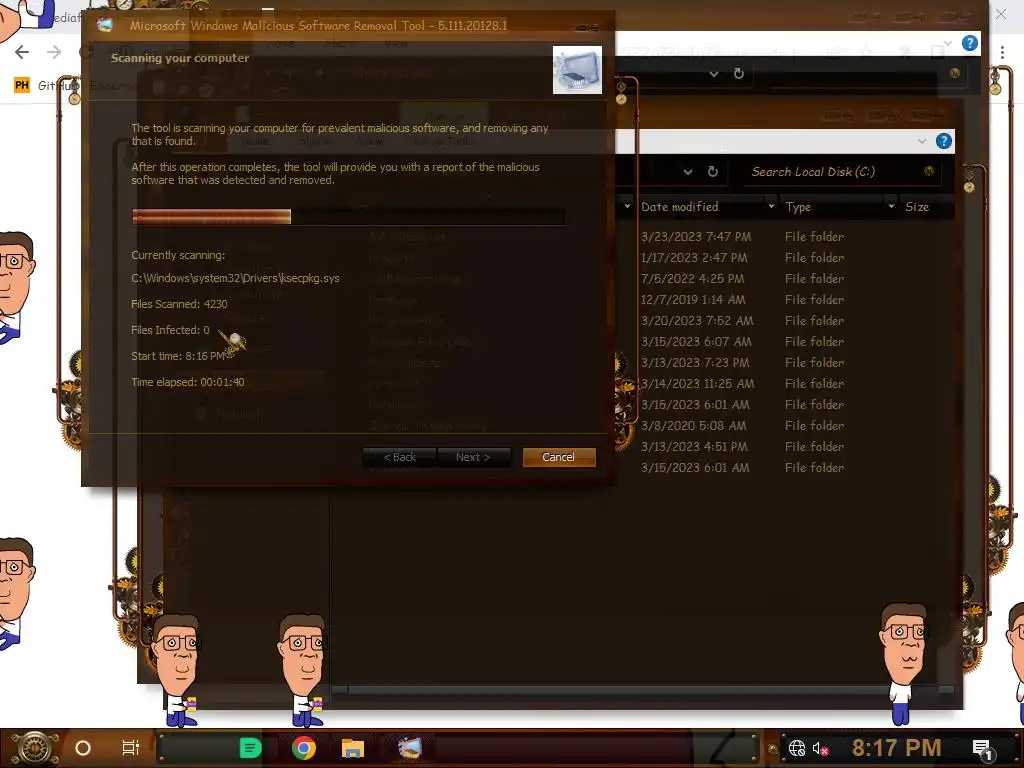Open the dropdown arrow left of Date modified
The height and width of the screenshot is (768, 1024).
click(627, 206)
